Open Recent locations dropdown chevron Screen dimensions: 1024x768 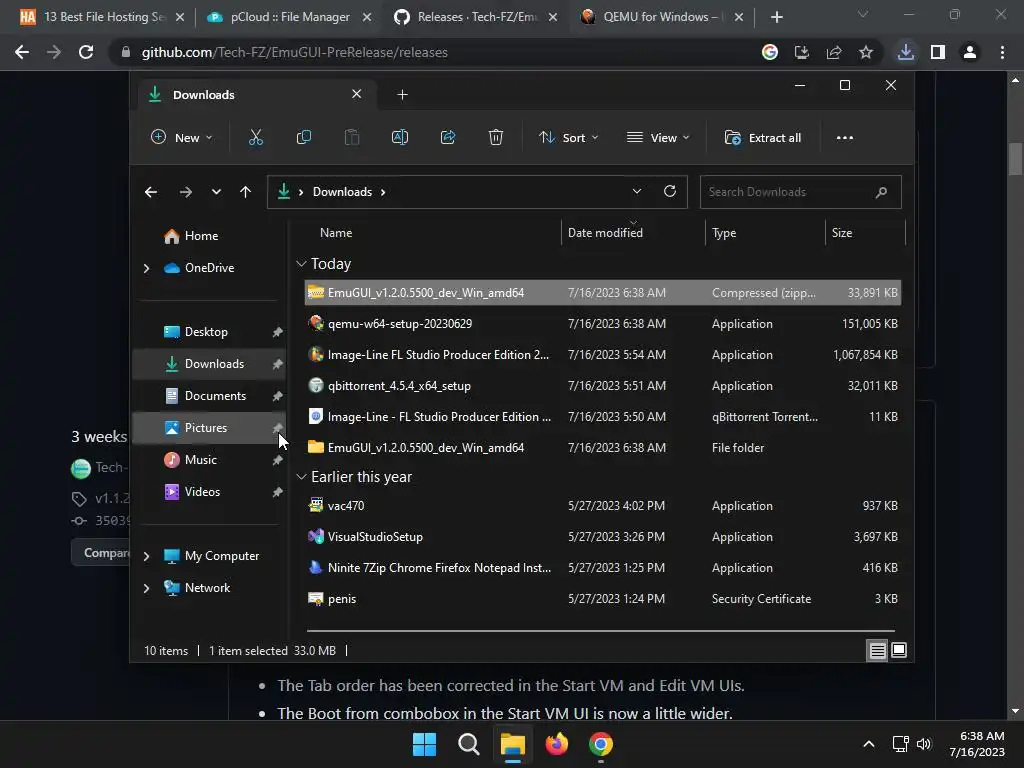[x=216, y=191]
